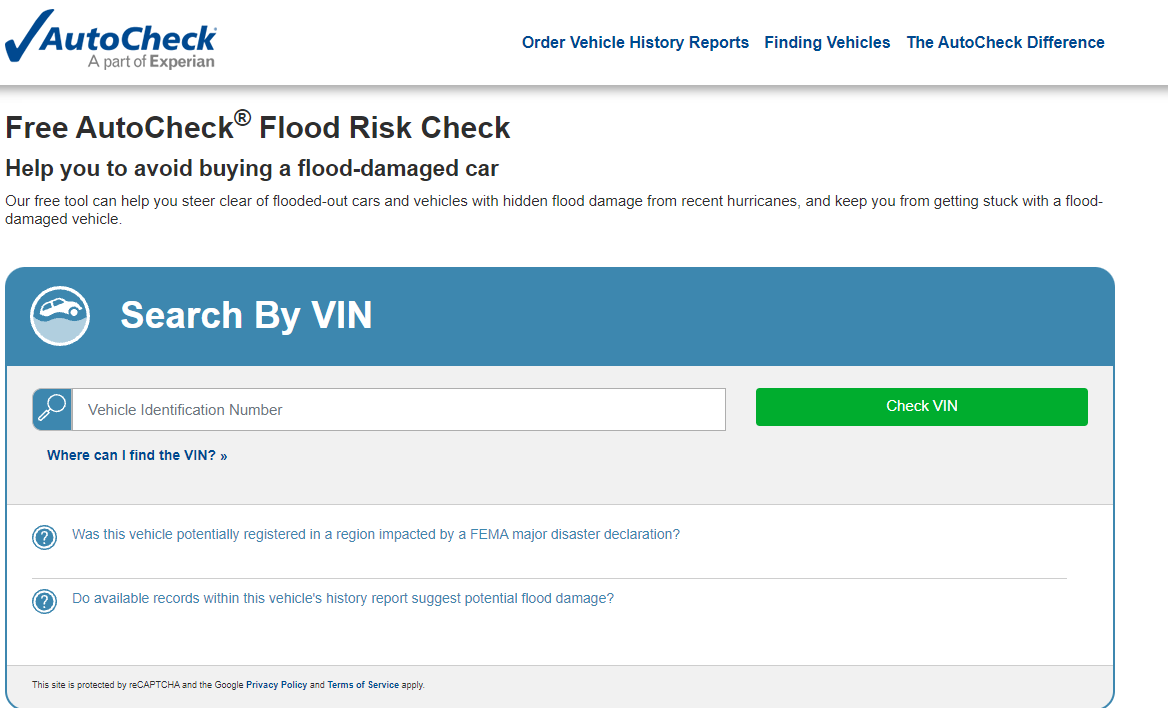This screenshot has width=1168, height=708.
Task: Open the Finding Vehicles menu
Action: pyautogui.click(x=827, y=42)
